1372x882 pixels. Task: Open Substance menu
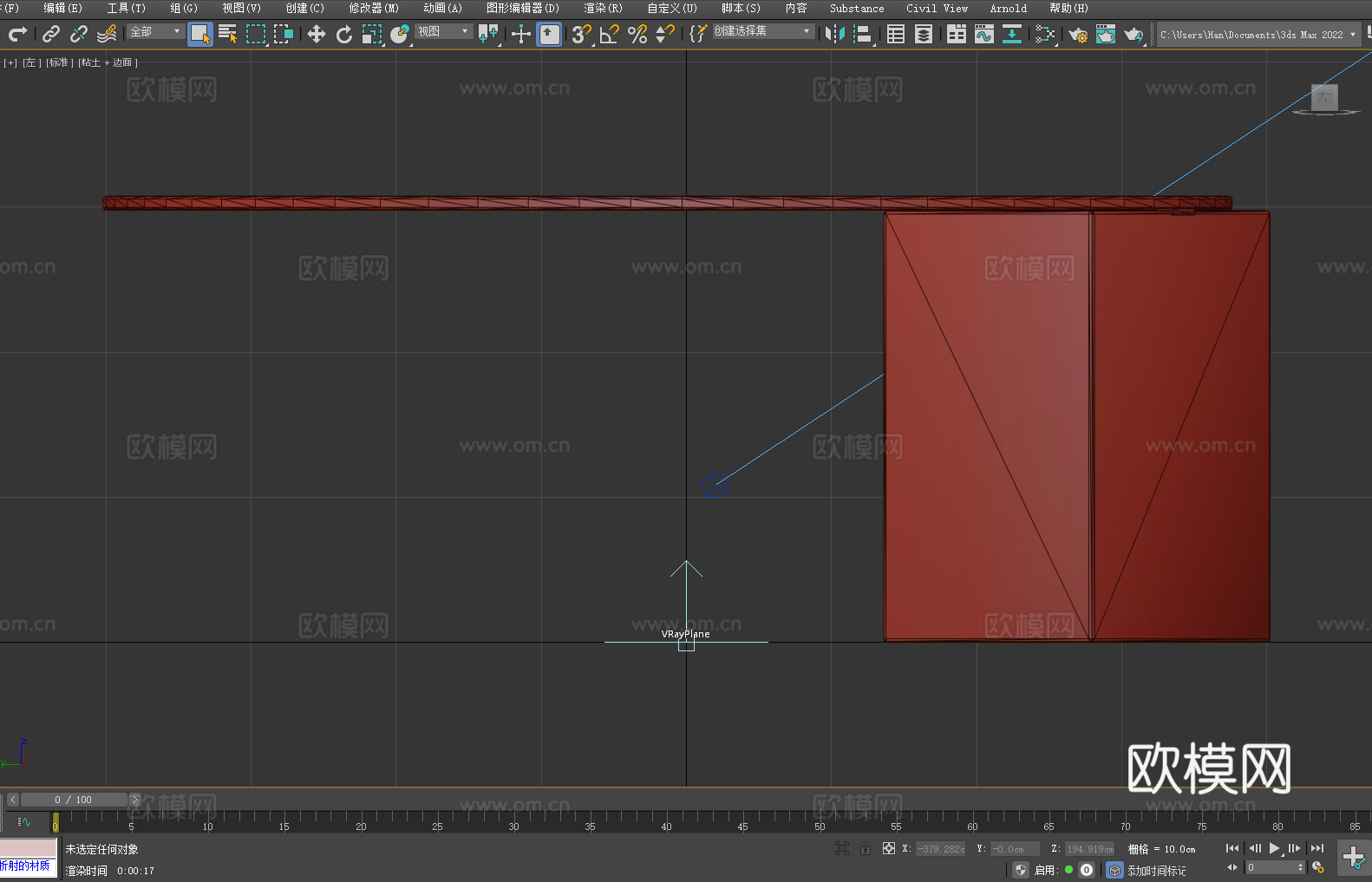tap(857, 8)
